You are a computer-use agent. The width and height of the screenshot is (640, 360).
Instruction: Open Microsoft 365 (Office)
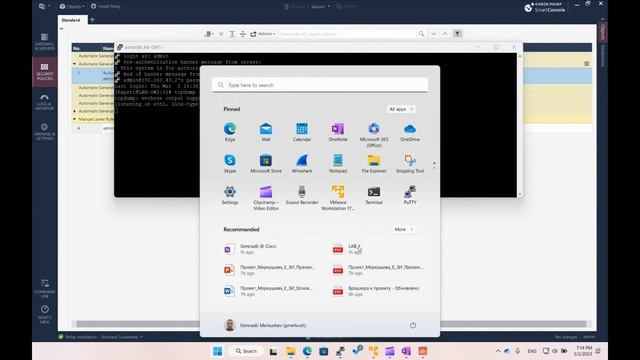point(374,135)
